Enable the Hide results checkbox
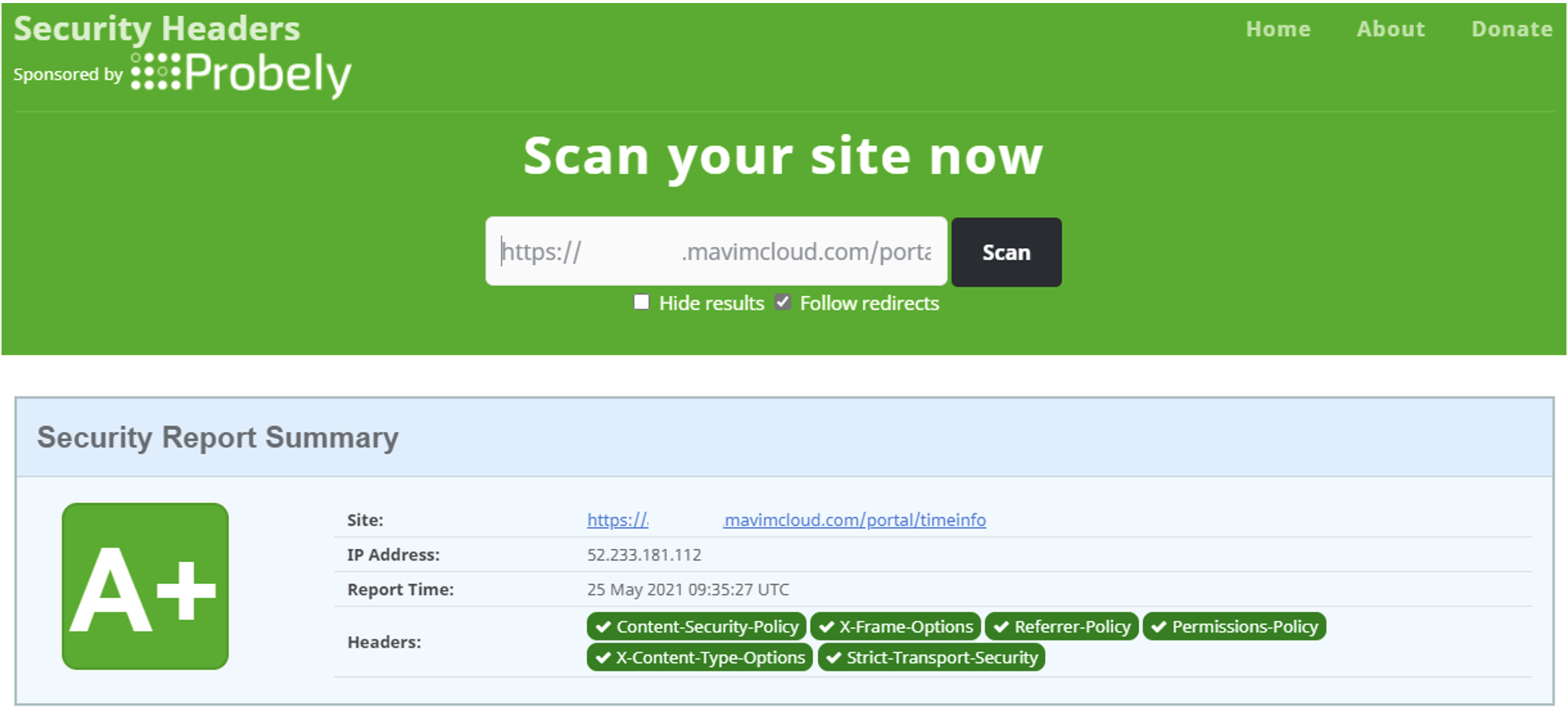Viewport: 1568px width, 707px height. pos(641,302)
